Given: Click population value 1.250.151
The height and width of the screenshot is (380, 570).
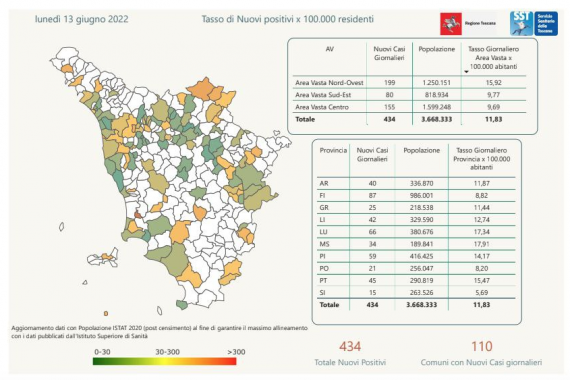Looking at the screenshot, I should pos(437,83).
